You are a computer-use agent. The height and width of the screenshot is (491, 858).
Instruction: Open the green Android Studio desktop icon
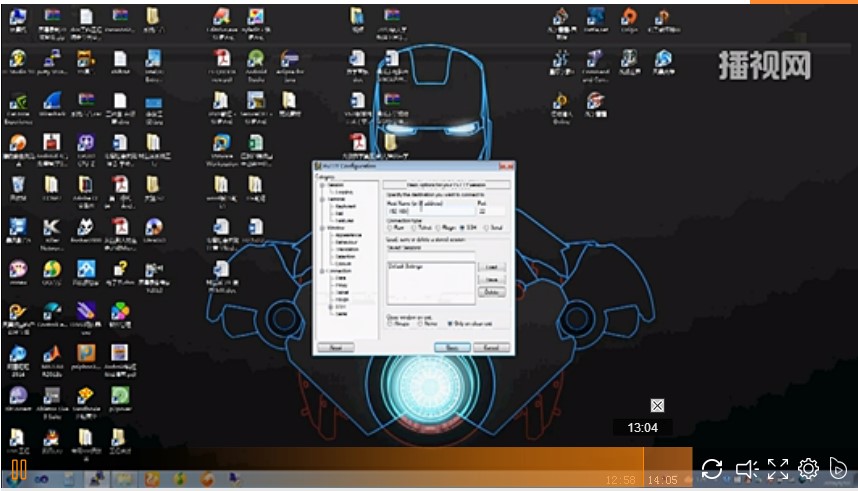(x=256, y=65)
